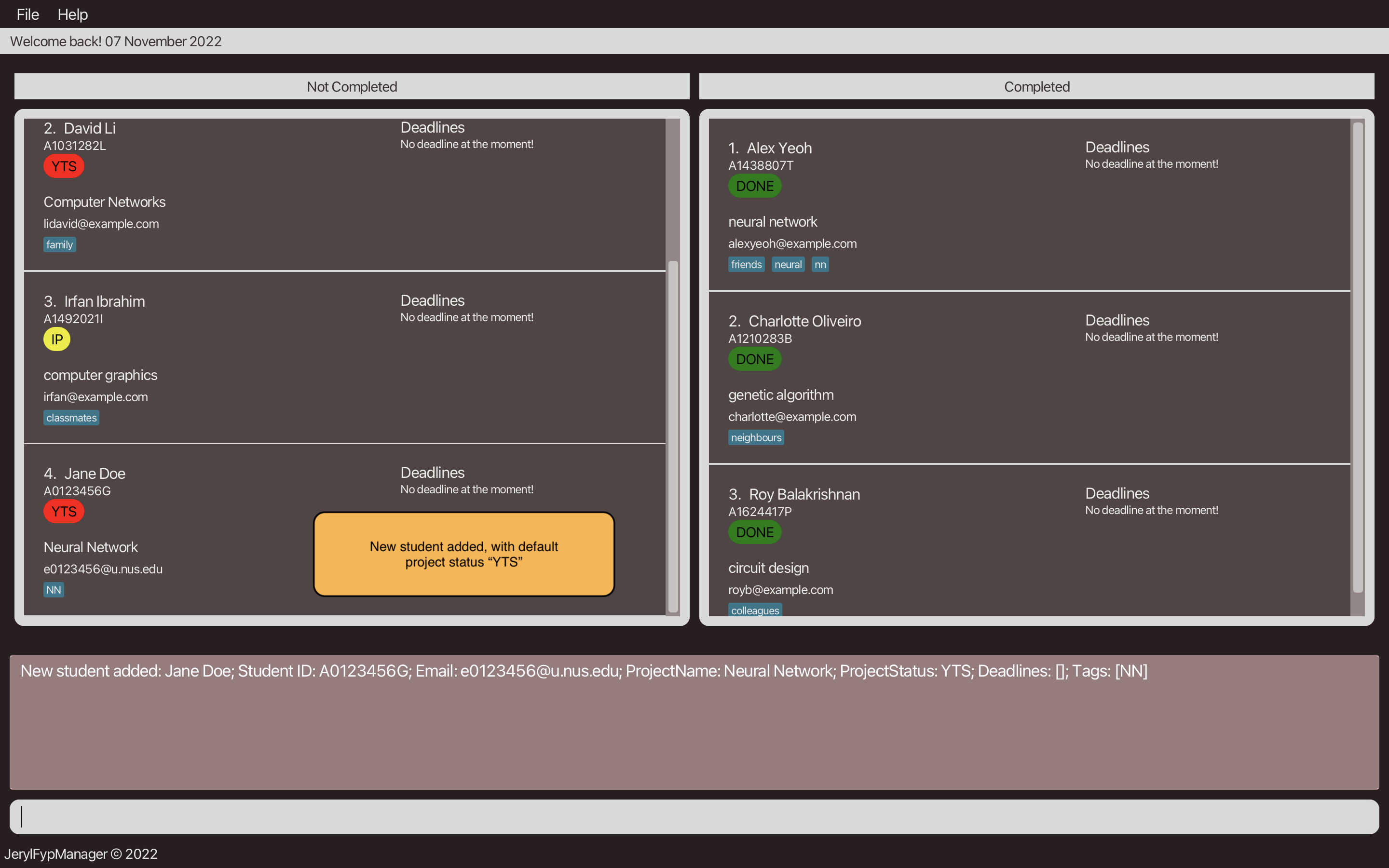Select the David Li student card name

[90, 128]
